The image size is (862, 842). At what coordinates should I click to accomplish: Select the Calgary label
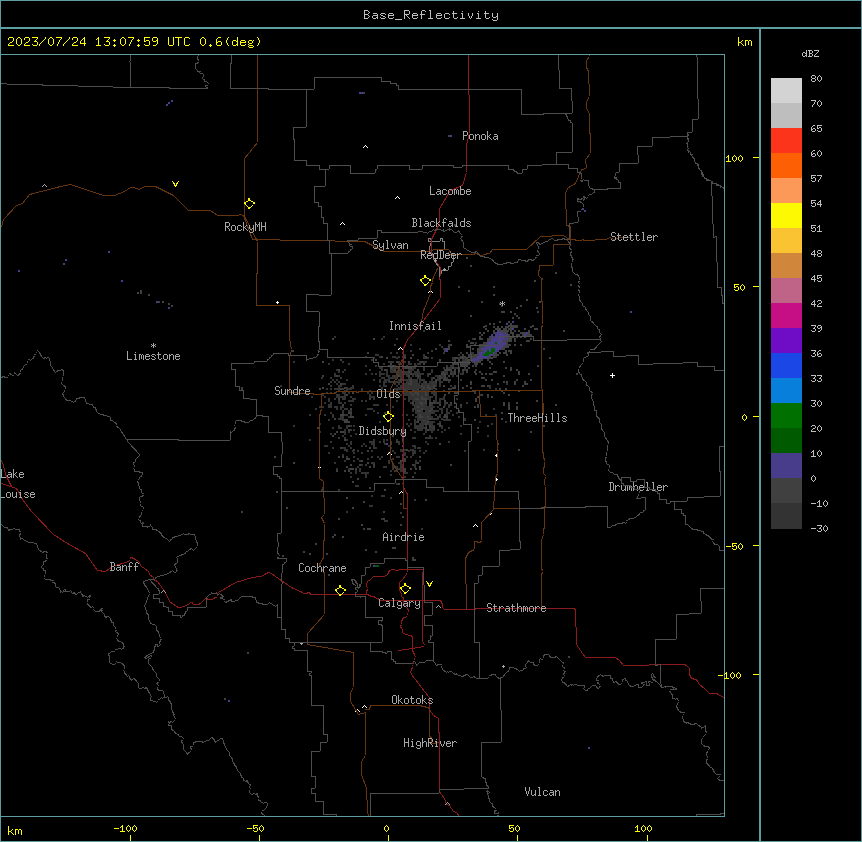click(399, 603)
